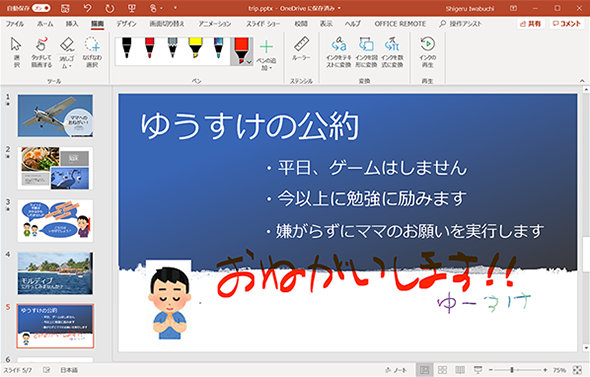Open the 画面切り替え tab

[167, 24]
